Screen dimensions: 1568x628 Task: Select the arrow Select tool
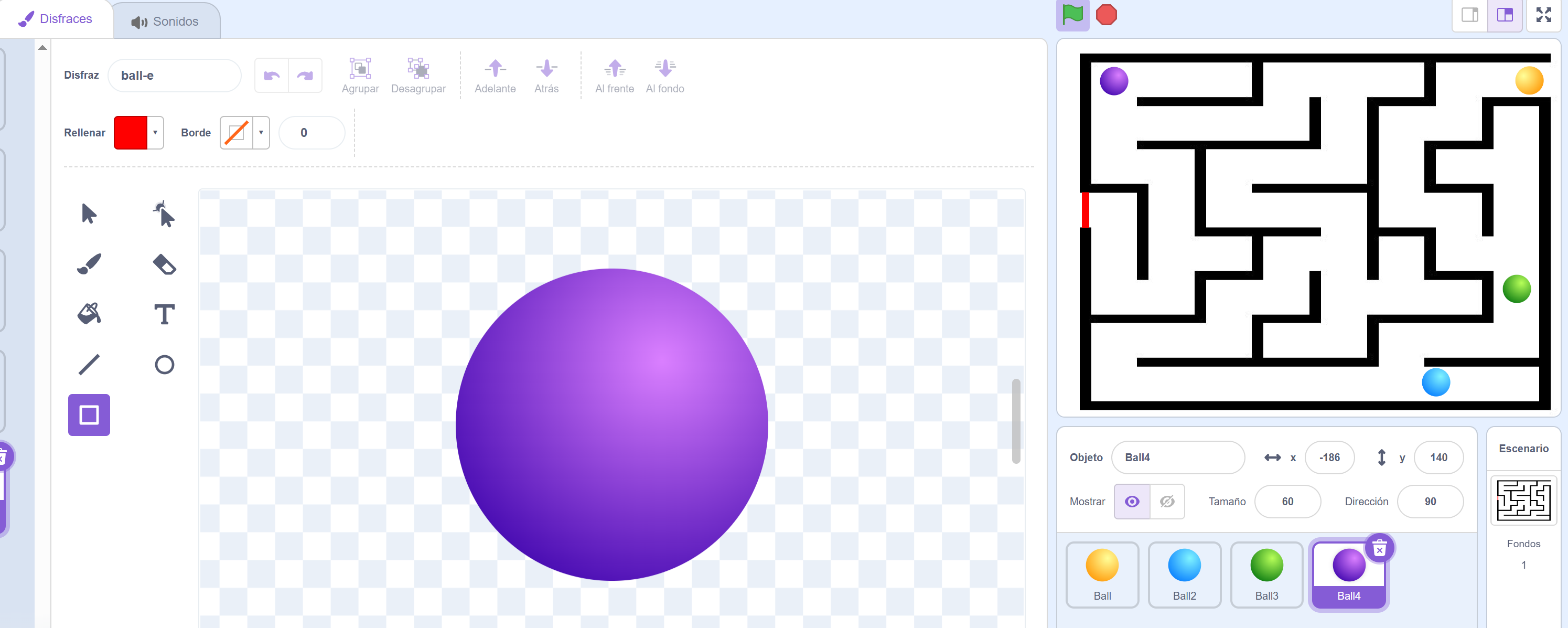point(89,214)
